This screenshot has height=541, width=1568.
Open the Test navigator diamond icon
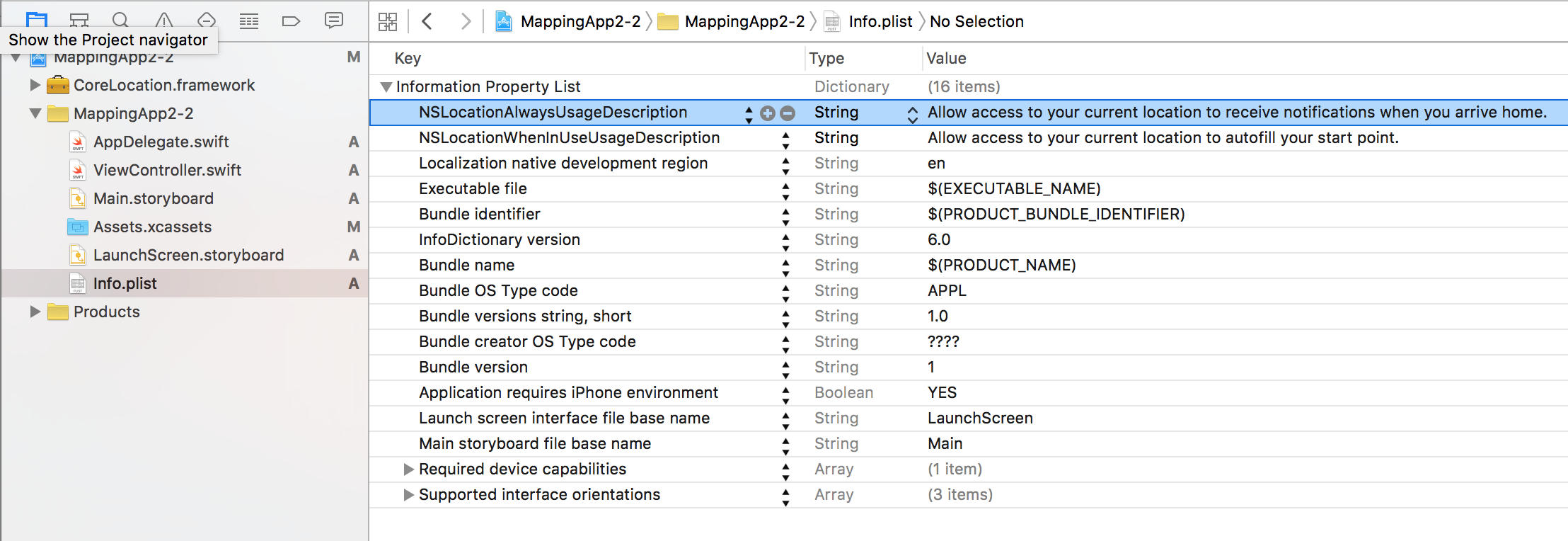[206, 20]
